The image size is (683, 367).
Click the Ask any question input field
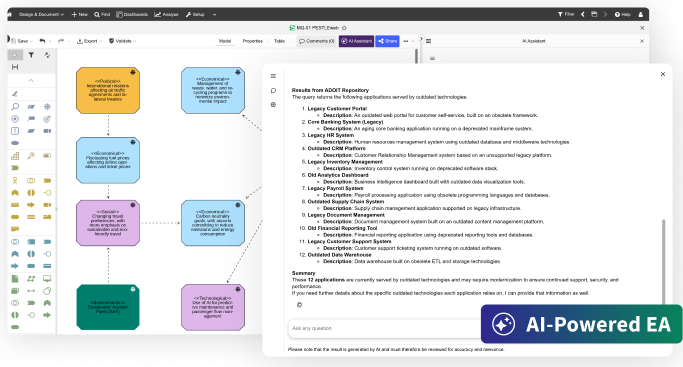(385, 328)
